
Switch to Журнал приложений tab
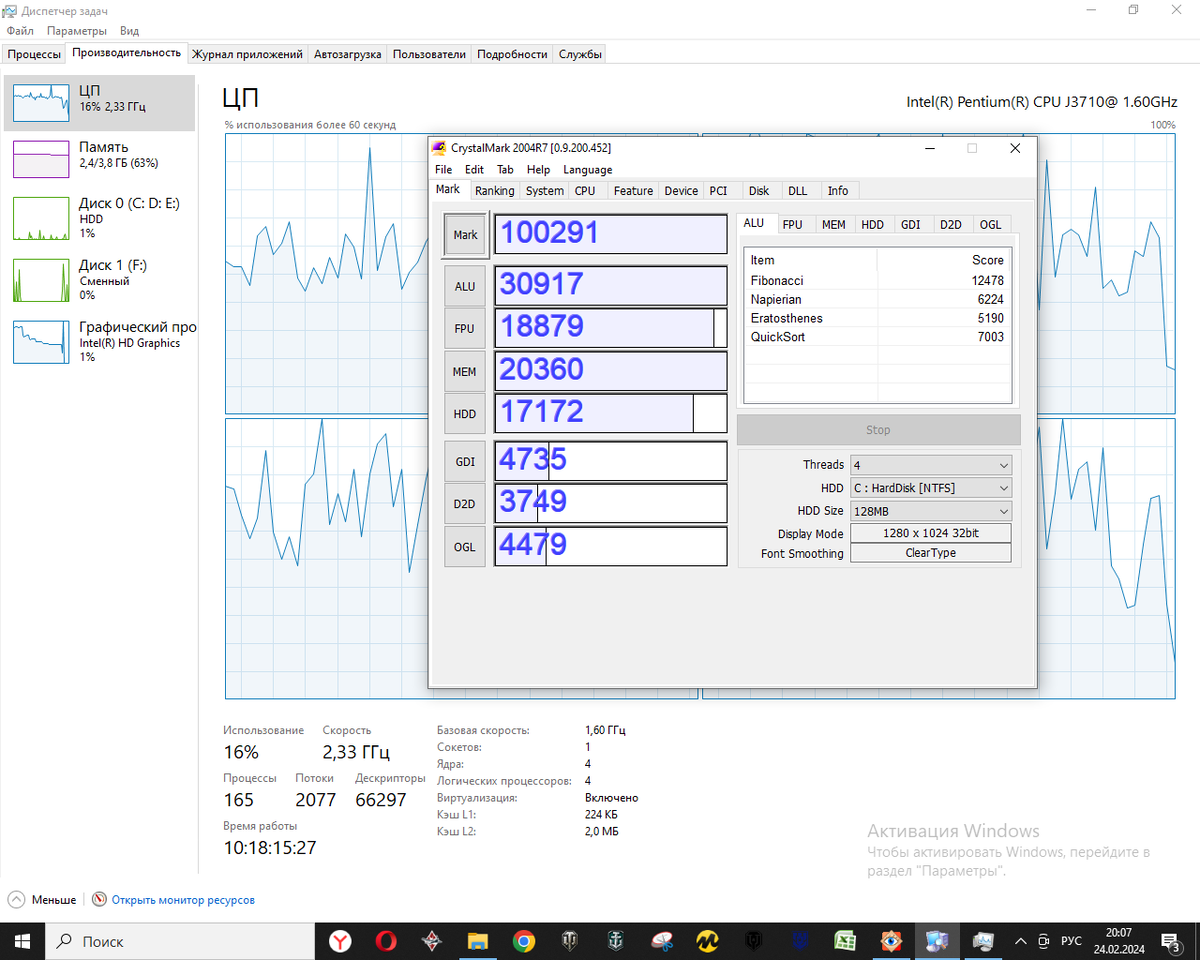coord(247,54)
